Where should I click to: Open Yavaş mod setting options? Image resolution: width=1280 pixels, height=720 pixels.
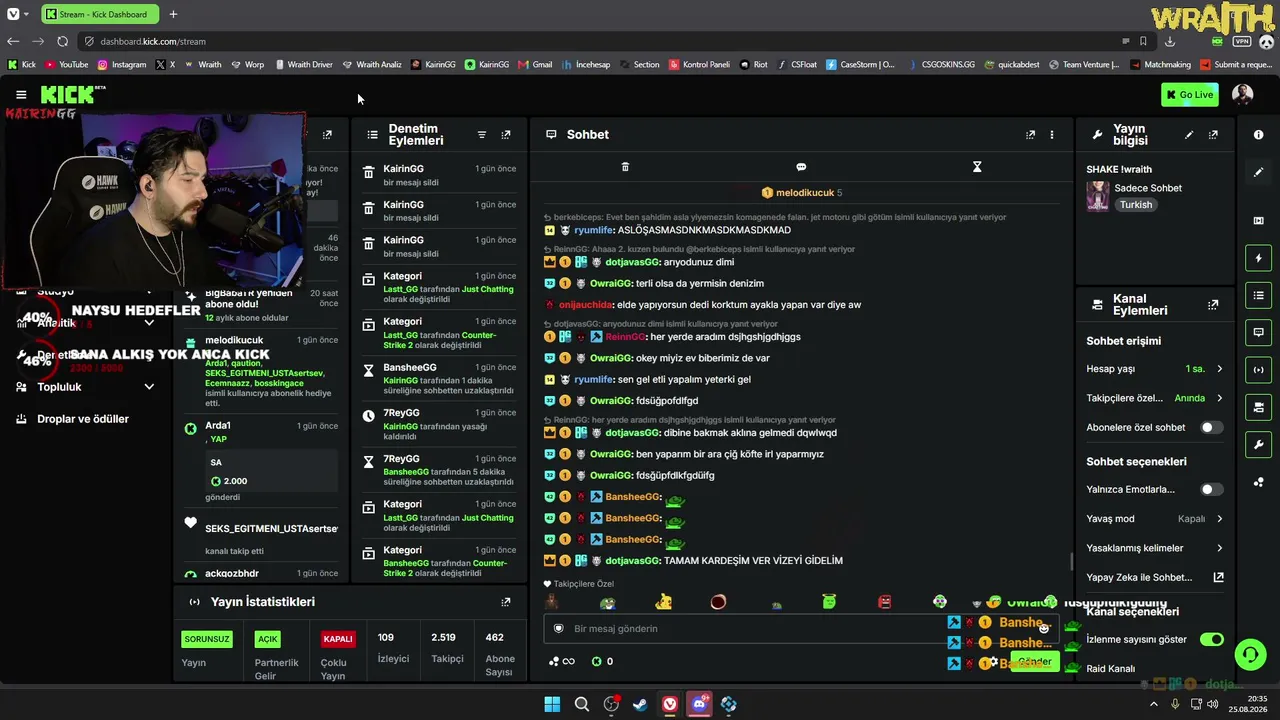[1155, 519]
